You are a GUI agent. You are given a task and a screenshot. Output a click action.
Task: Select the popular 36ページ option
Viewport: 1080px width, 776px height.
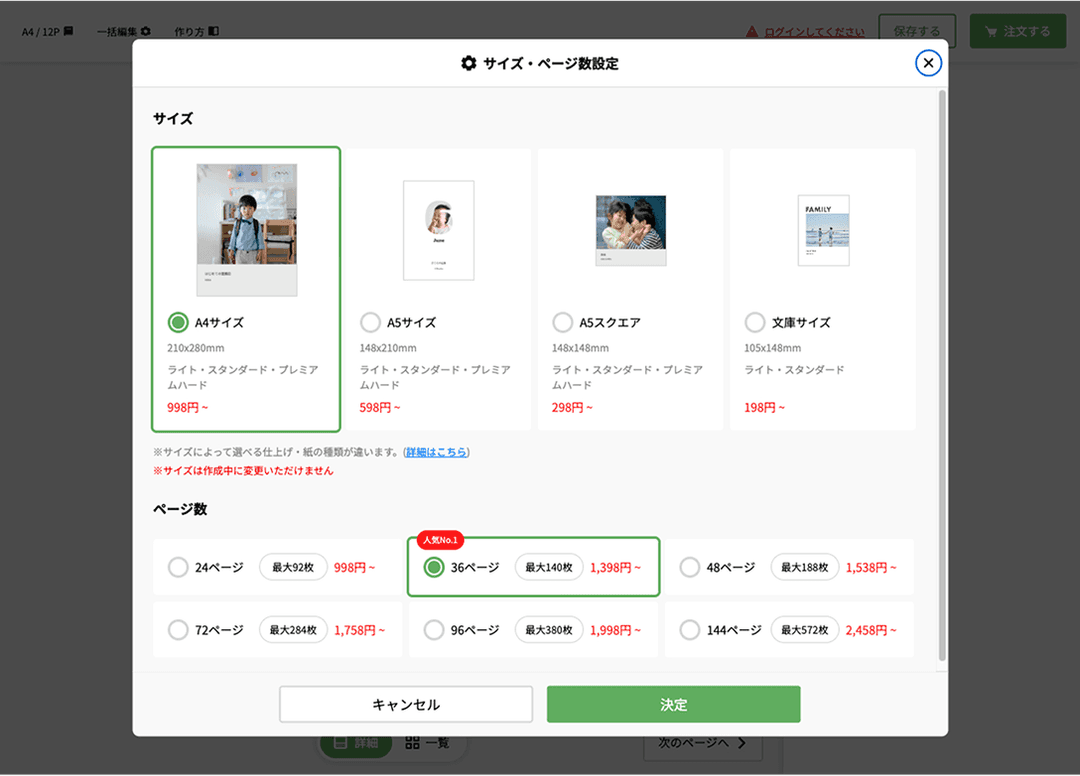(x=434, y=567)
